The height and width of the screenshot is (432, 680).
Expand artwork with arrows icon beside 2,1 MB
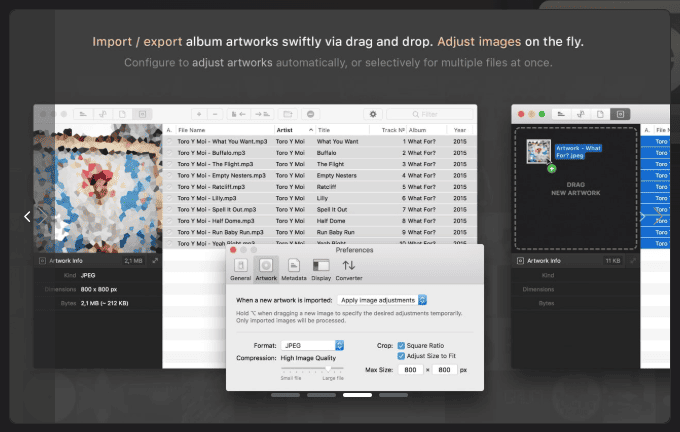tap(155, 261)
